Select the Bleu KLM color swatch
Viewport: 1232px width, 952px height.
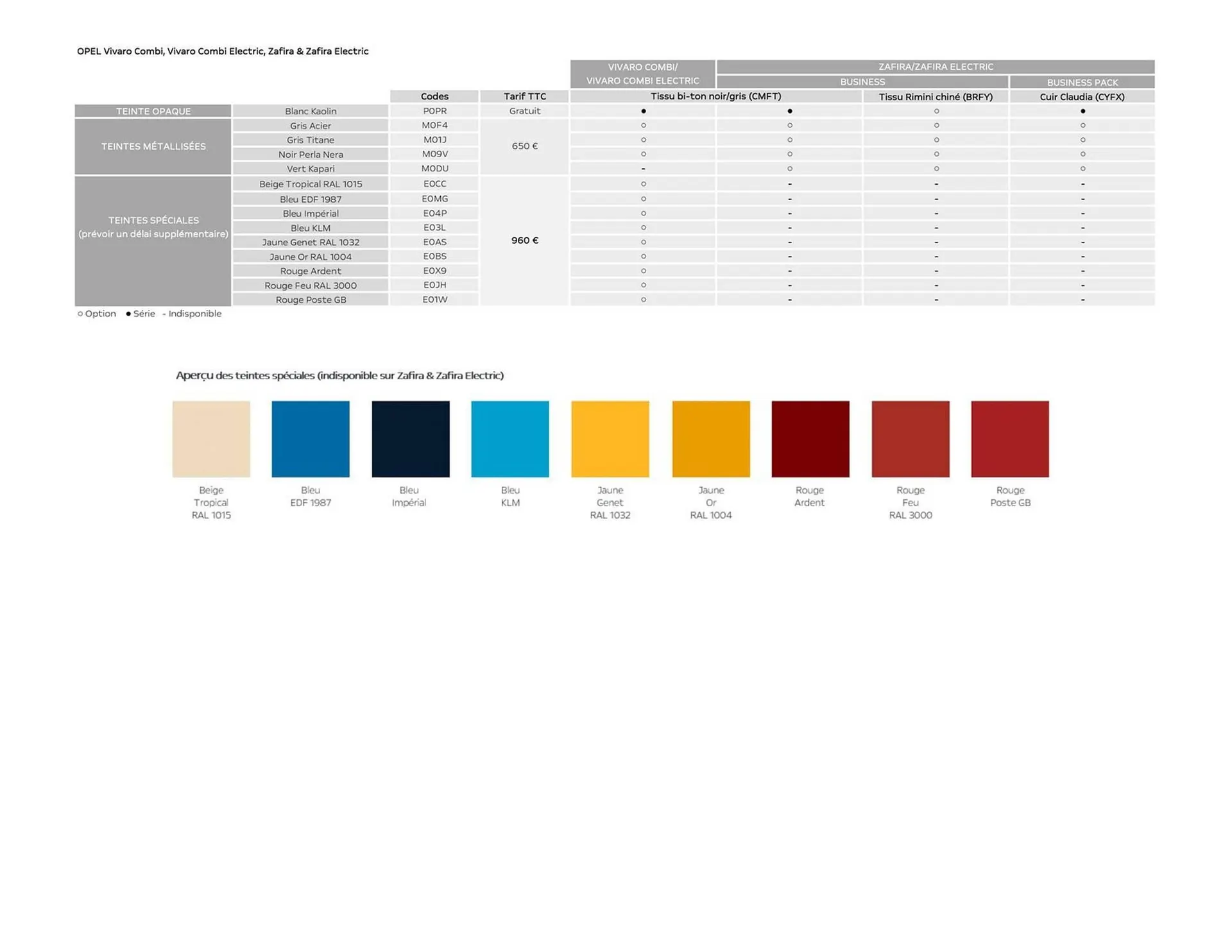(510, 439)
